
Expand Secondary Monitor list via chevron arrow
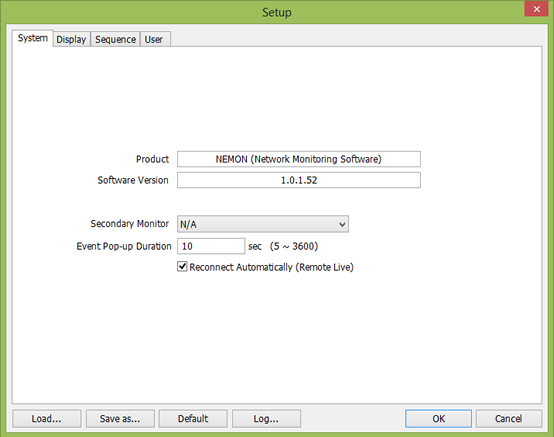click(342, 224)
